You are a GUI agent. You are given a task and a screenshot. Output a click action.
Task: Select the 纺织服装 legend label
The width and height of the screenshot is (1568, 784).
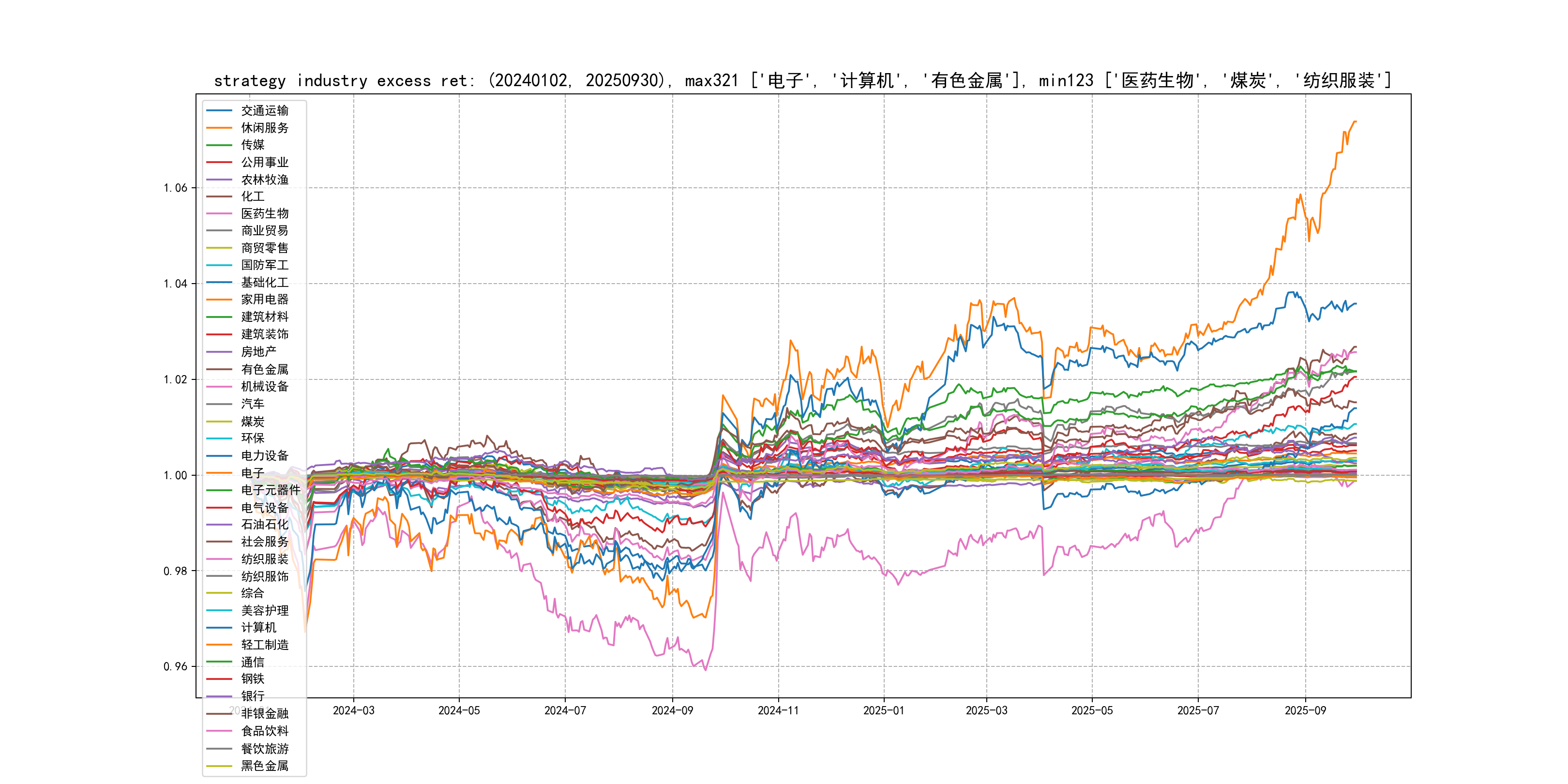coord(264,559)
